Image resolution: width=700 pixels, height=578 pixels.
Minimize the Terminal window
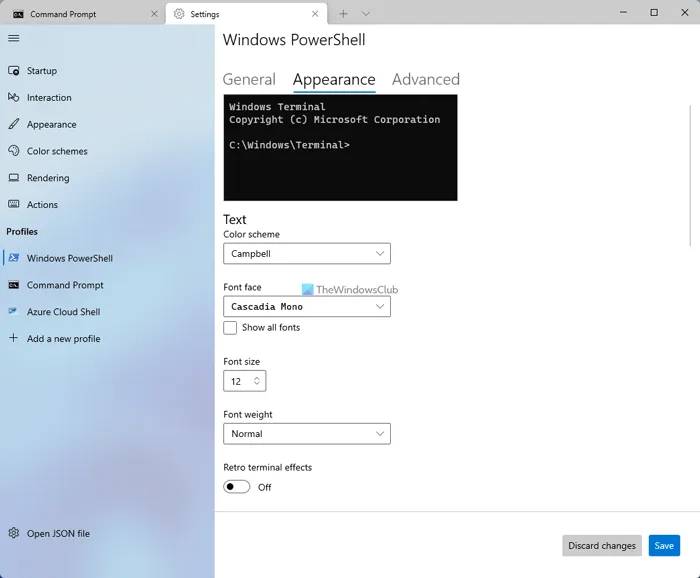pos(623,12)
